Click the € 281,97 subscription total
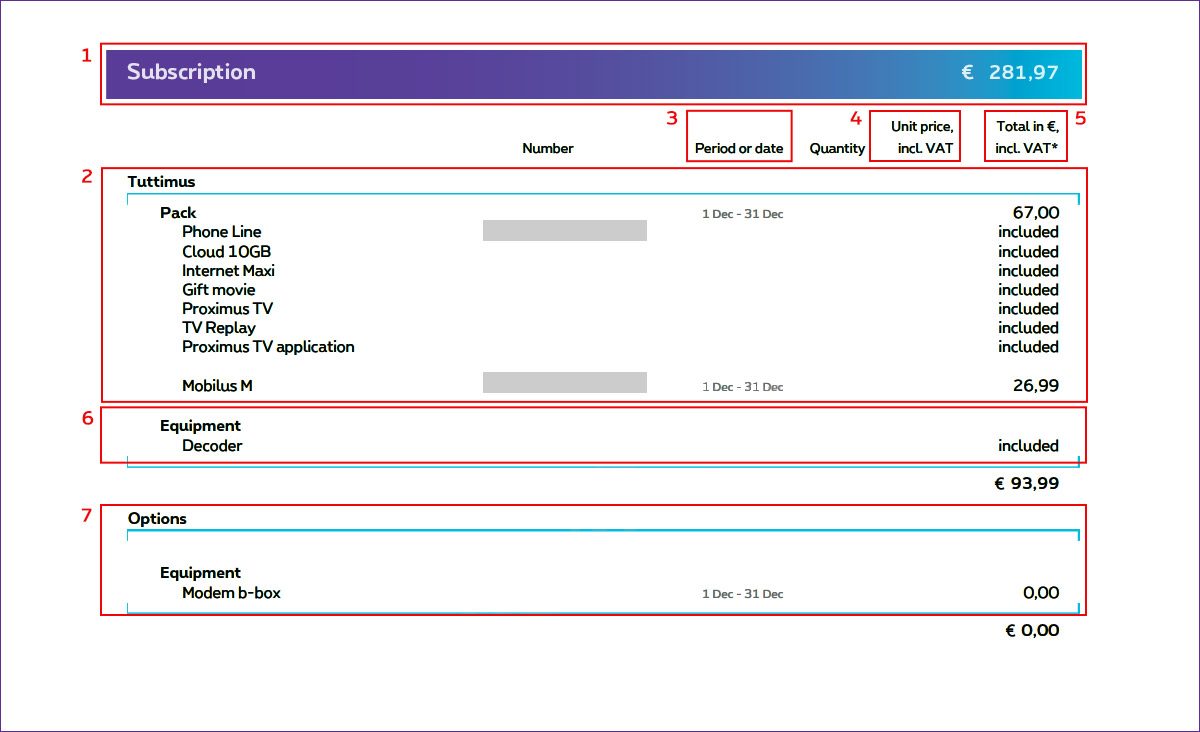 tap(1010, 72)
